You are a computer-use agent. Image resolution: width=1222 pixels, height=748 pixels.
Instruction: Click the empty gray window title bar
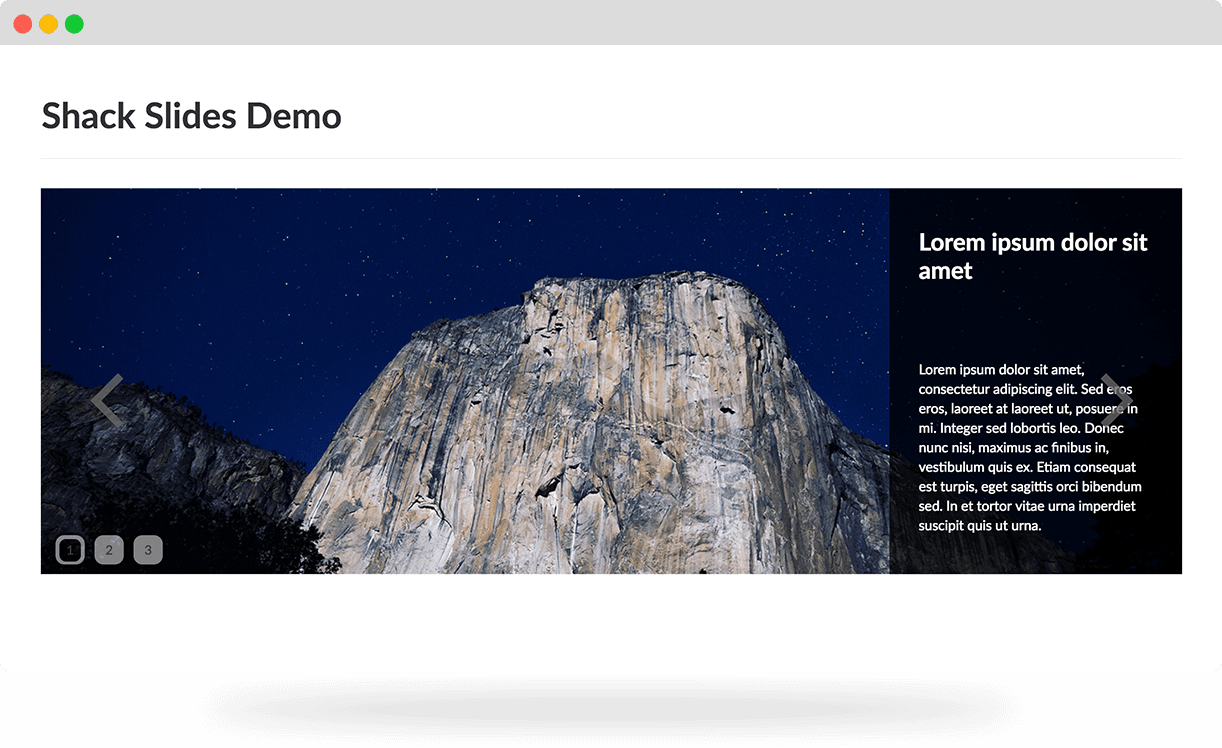pos(600,22)
